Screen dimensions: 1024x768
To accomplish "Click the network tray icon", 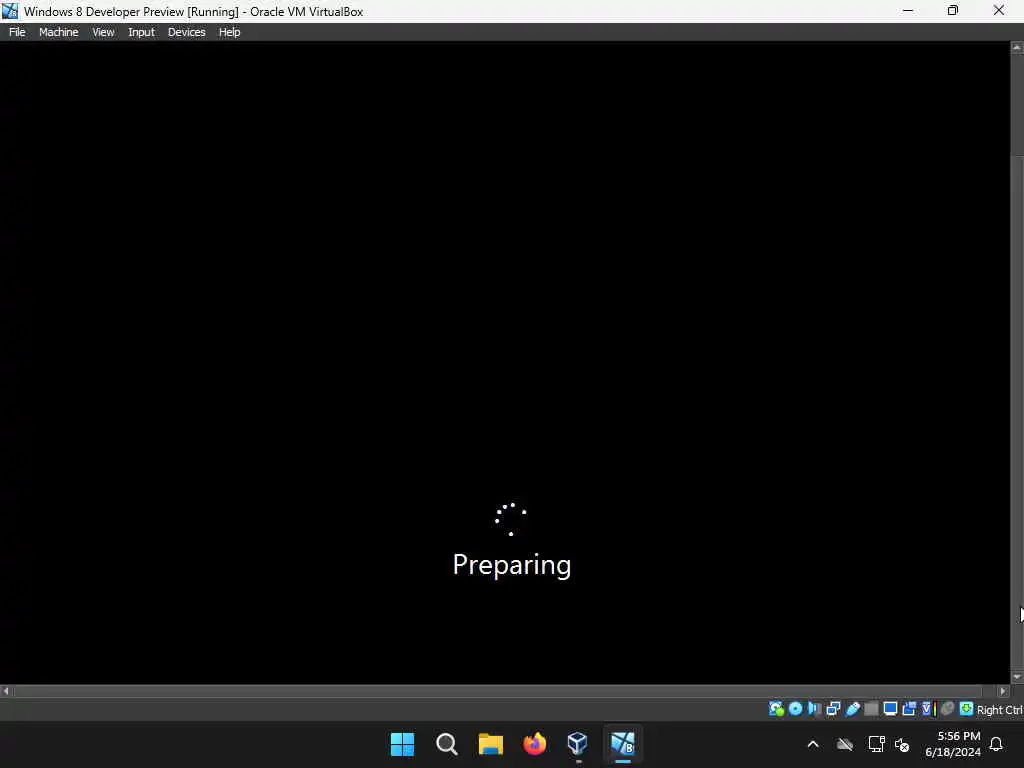I will click(876, 744).
